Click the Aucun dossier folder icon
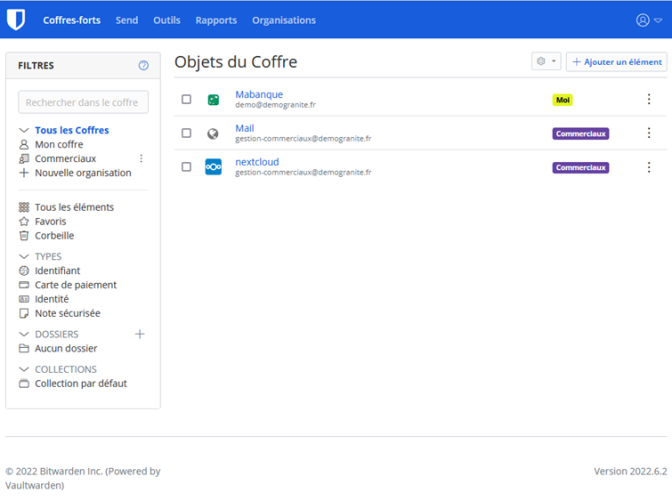Viewport: 672px width, 501px height. pyautogui.click(x=24, y=348)
